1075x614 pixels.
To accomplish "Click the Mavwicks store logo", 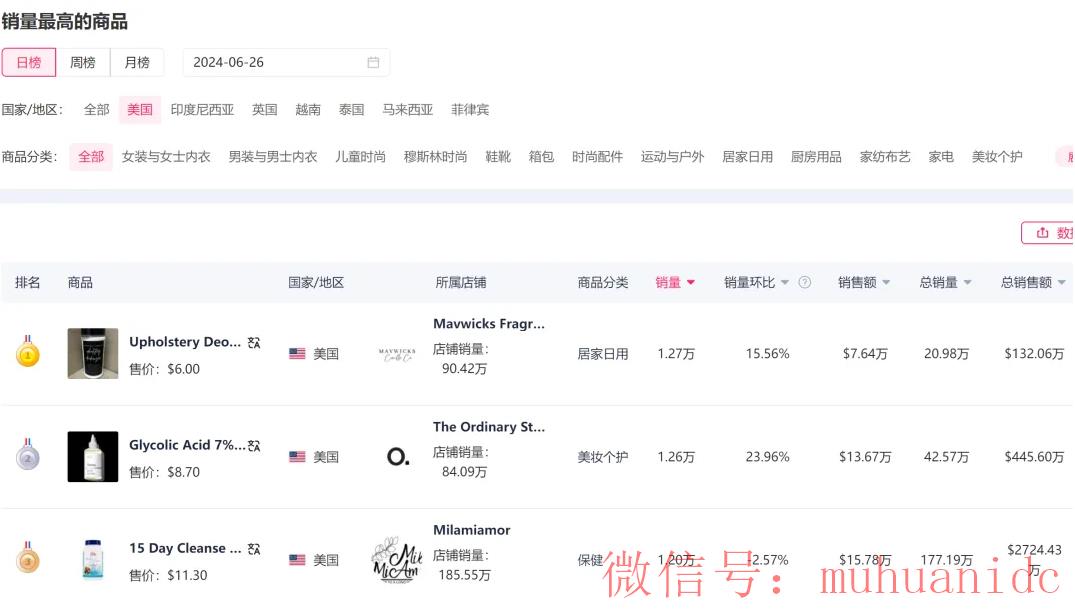I will pos(397,354).
